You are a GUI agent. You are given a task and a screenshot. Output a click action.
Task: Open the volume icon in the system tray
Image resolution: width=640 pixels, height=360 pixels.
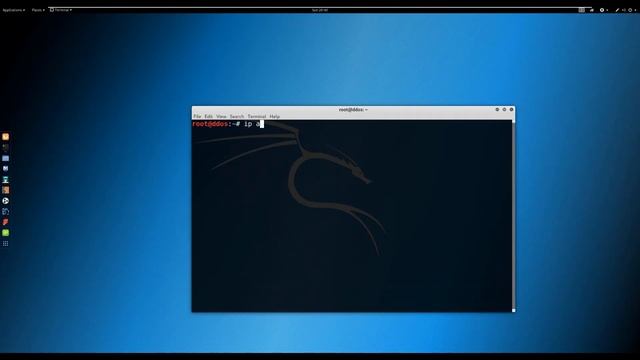coord(624,10)
